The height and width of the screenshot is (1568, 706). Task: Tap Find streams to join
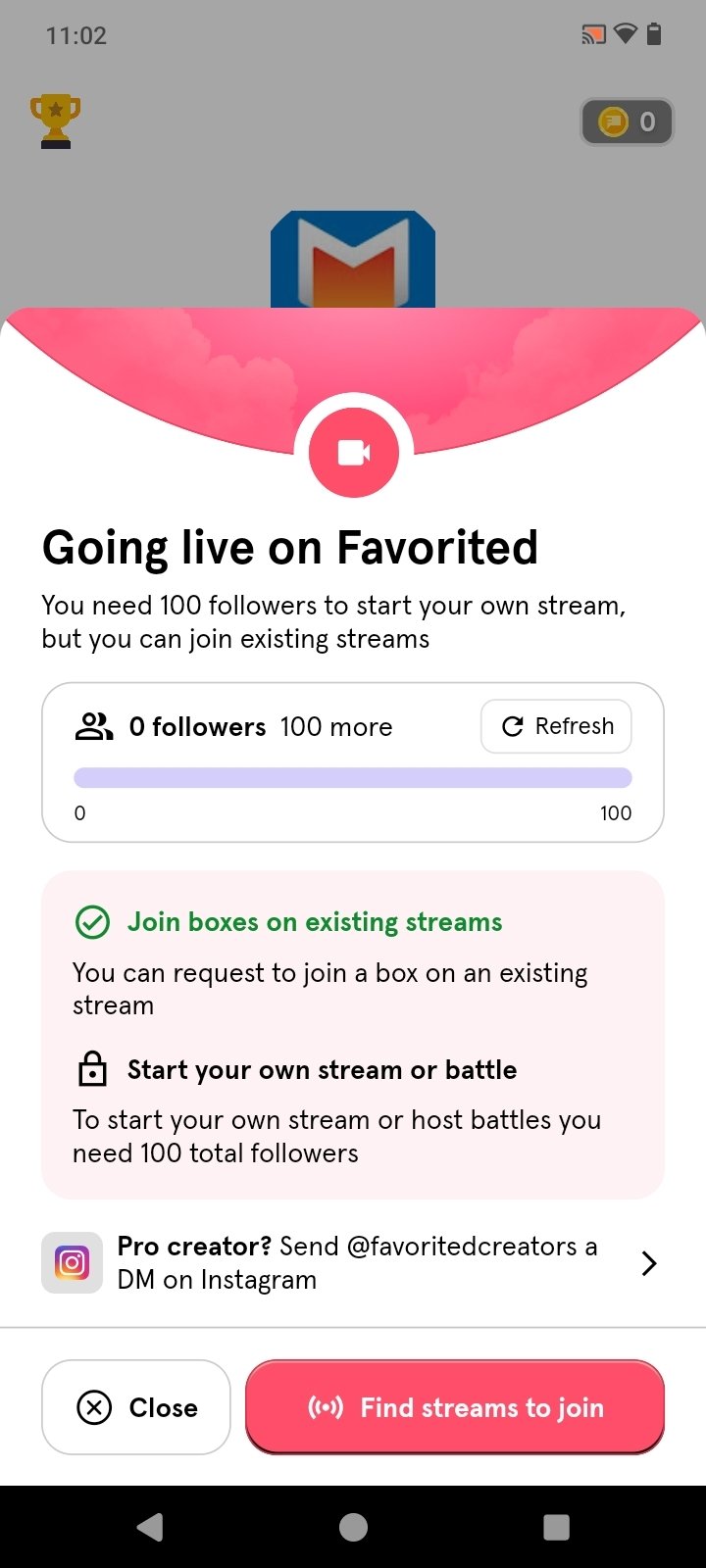click(455, 1407)
